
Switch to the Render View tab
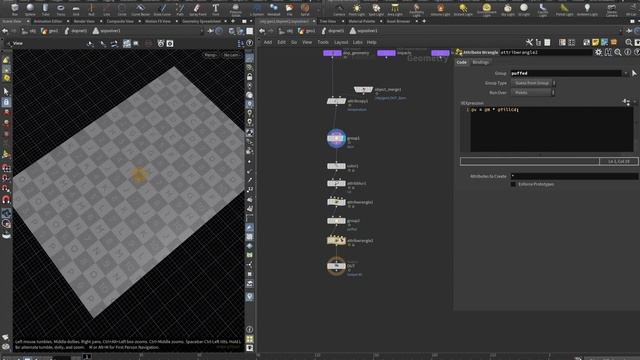point(84,21)
